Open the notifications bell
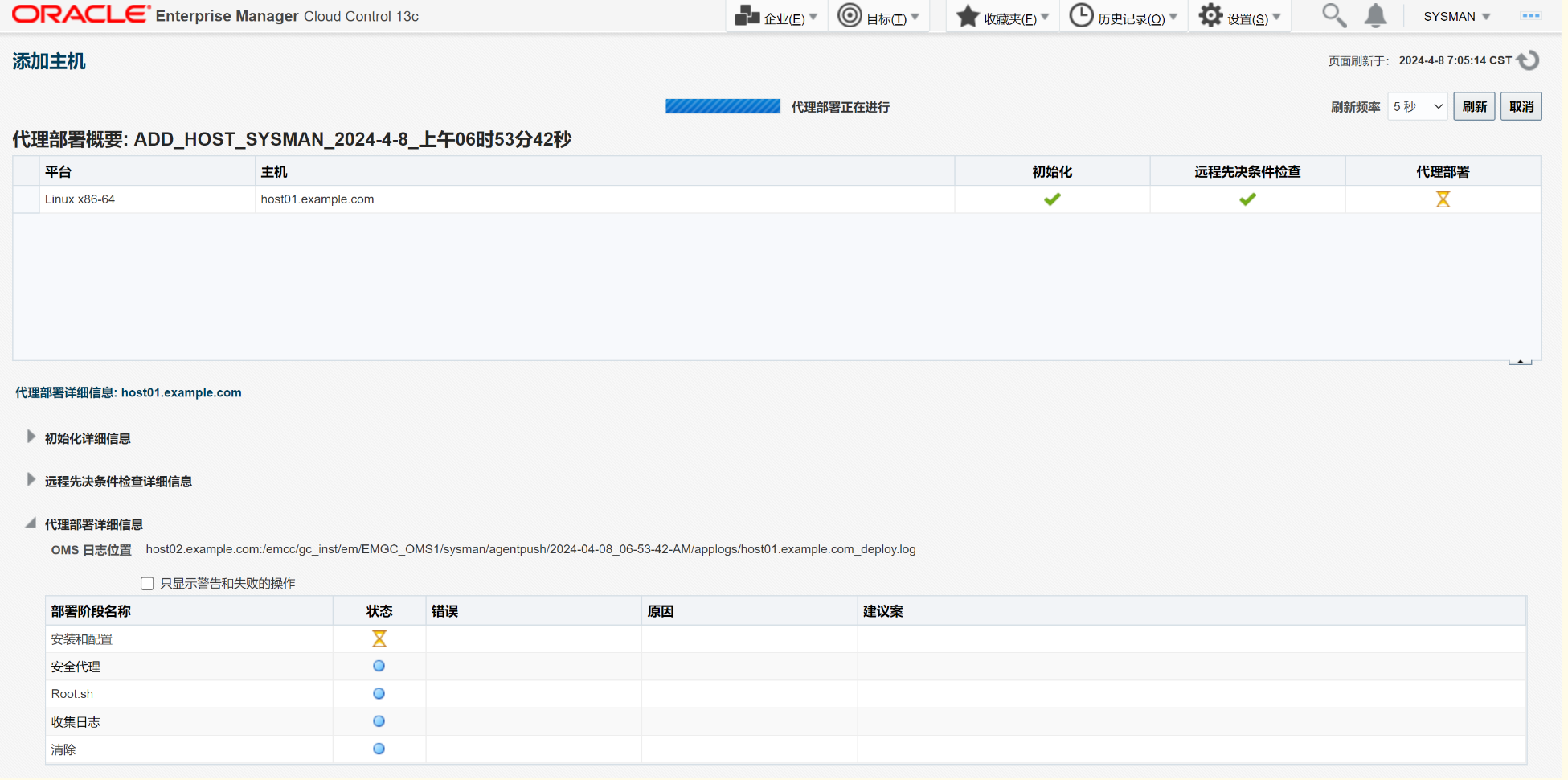The width and height of the screenshot is (1568, 780). pos(1376,16)
